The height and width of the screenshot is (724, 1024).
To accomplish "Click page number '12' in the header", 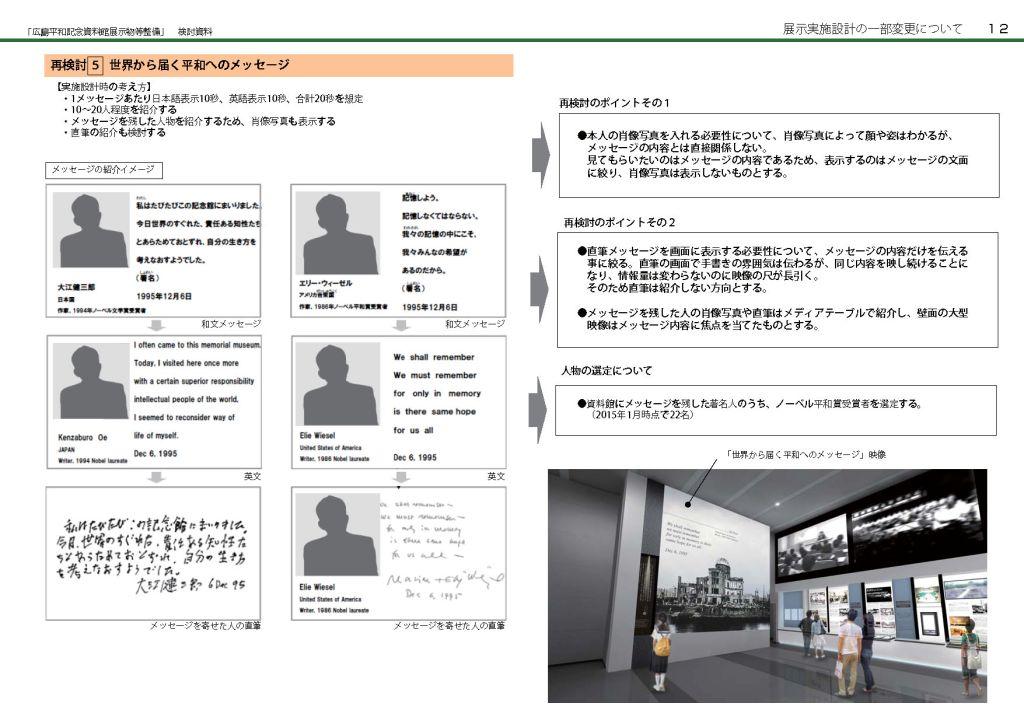I will click(x=998, y=28).
